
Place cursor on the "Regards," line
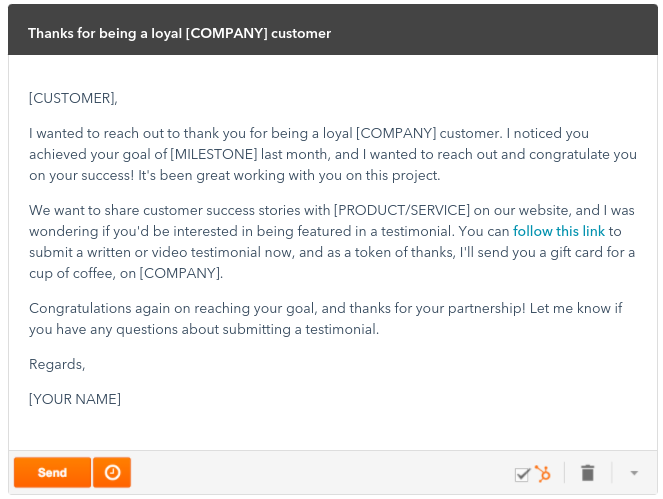[x=57, y=364]
